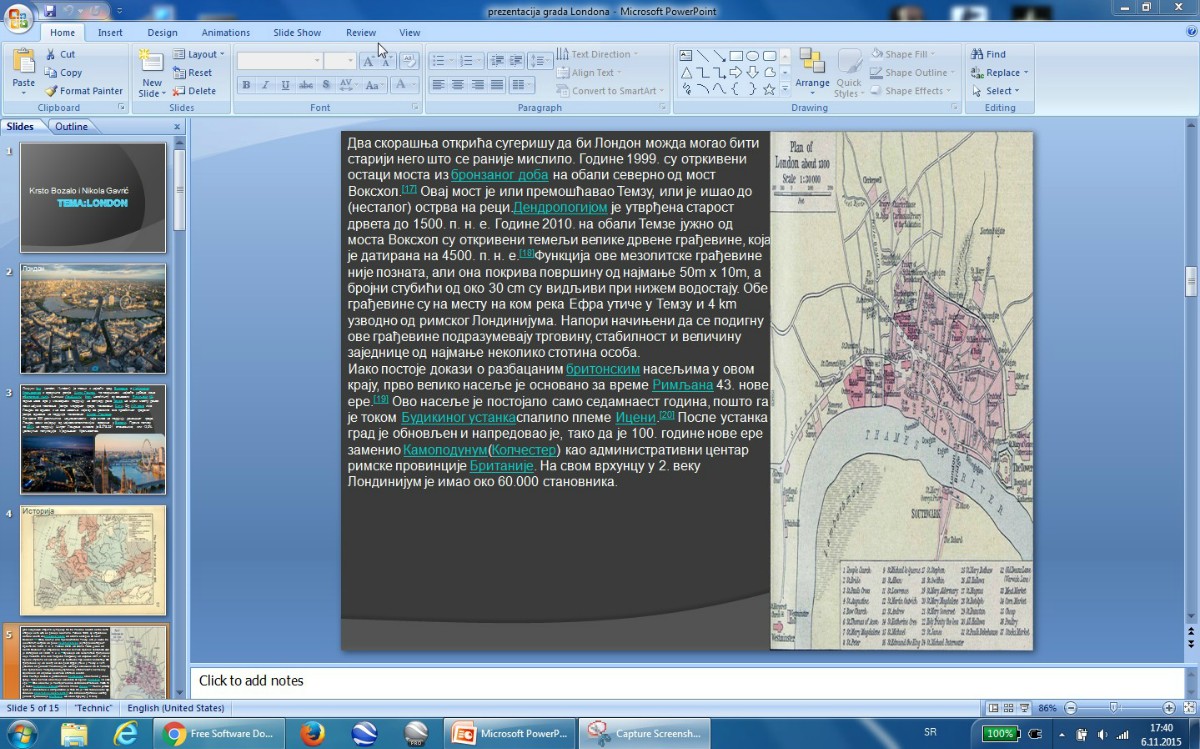Image resolution: width=1200 pixels, height=749 pixels.
Task: Click the zoom slider in status bar
Action: [x=1114, y=708]
